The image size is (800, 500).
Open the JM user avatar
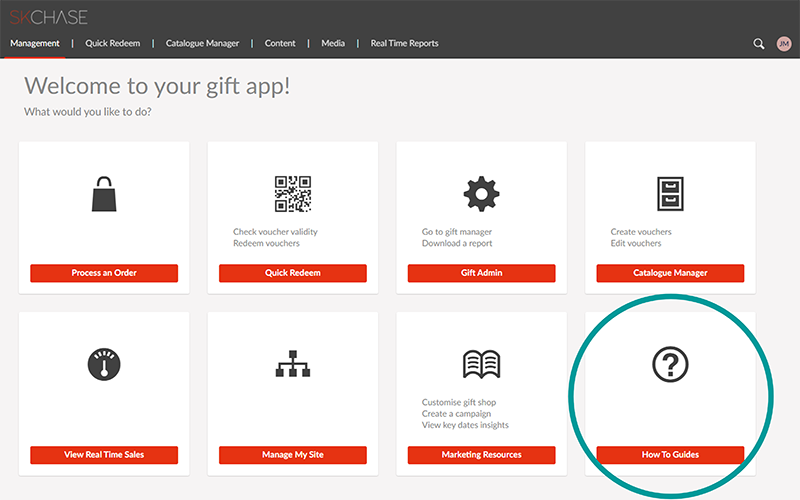(784, 44)
